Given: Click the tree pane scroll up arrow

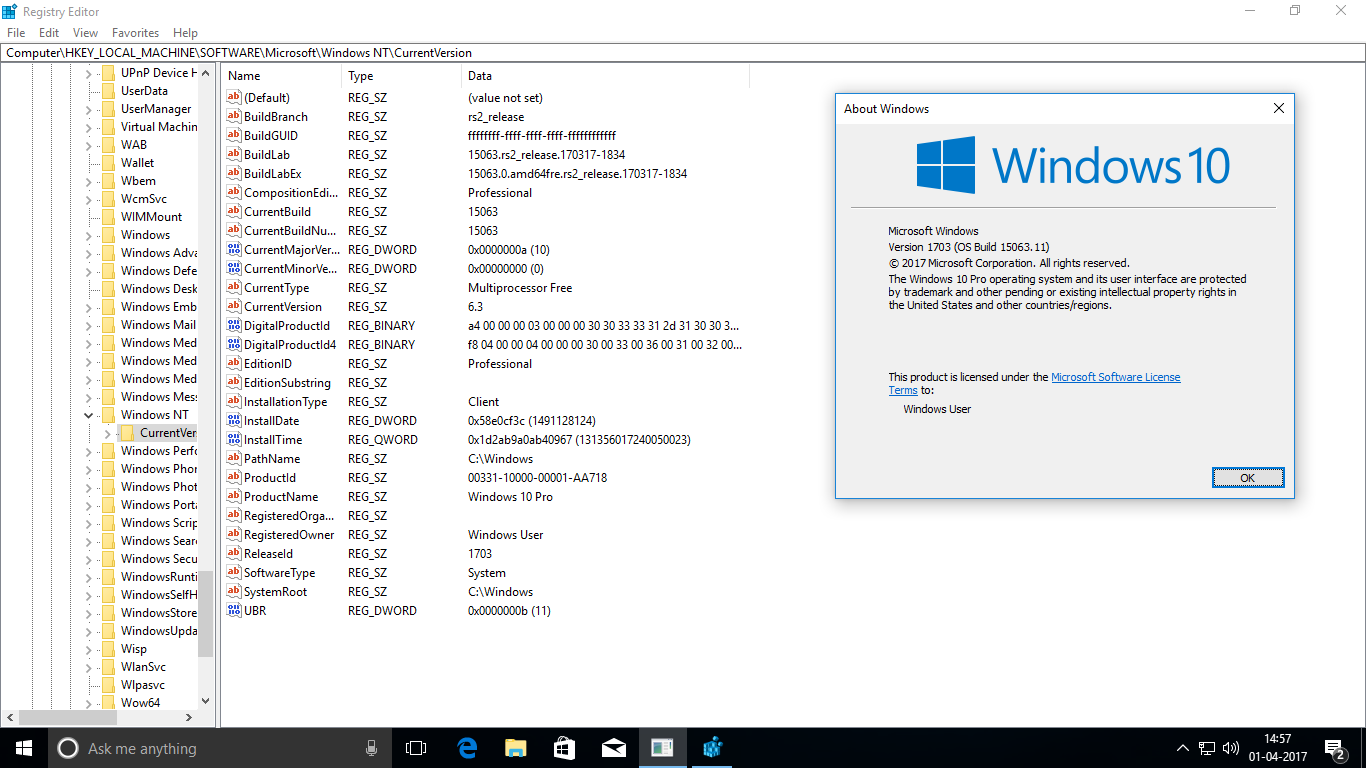Looking at the screenshot, I should (x=206, y=73).
